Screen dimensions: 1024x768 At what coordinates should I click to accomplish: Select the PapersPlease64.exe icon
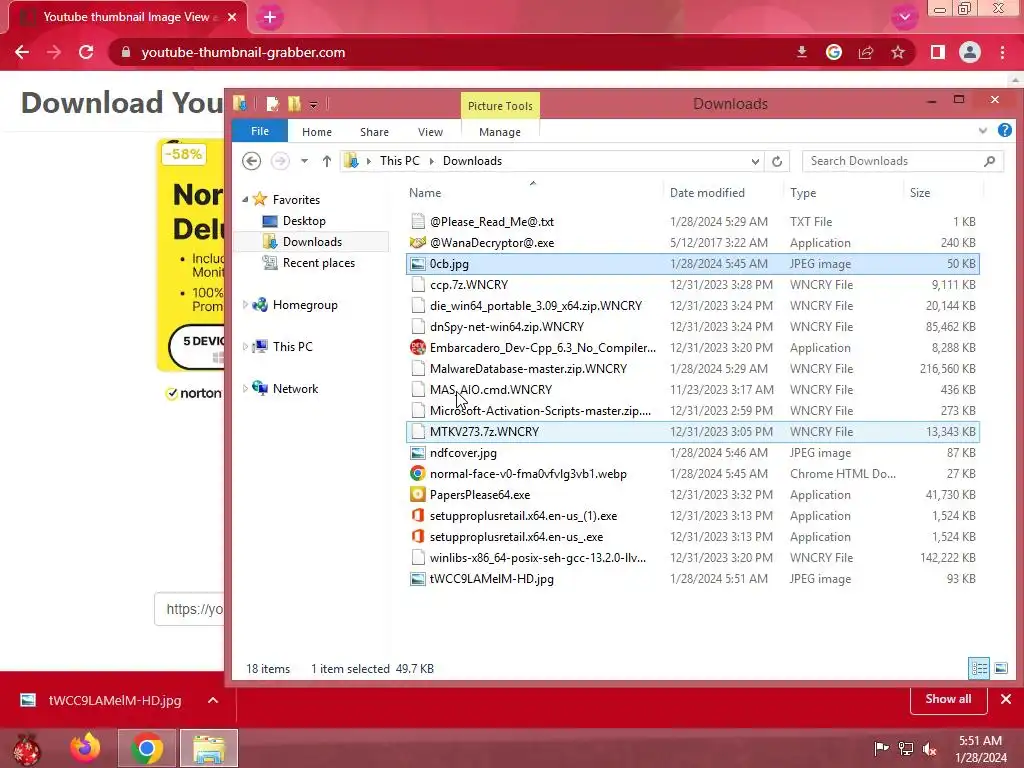coord(418,494)
